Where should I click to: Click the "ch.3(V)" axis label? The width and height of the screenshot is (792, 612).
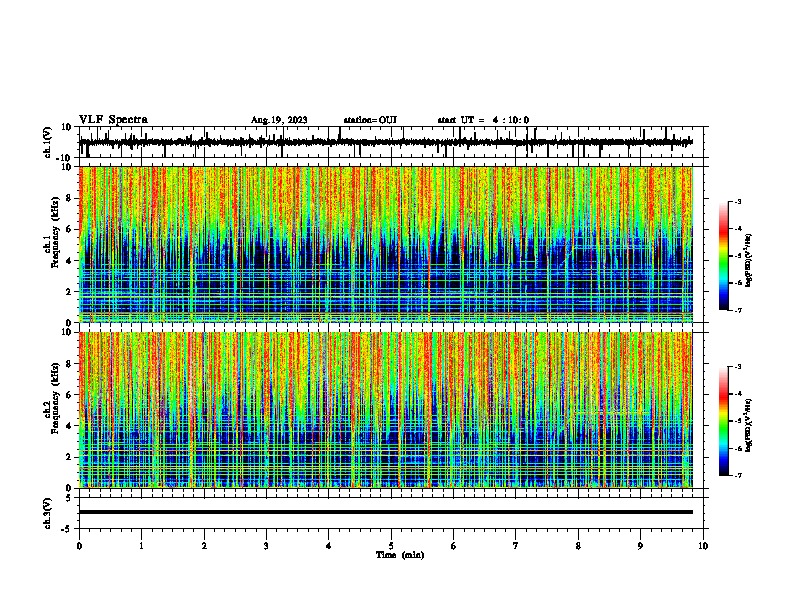48,513
